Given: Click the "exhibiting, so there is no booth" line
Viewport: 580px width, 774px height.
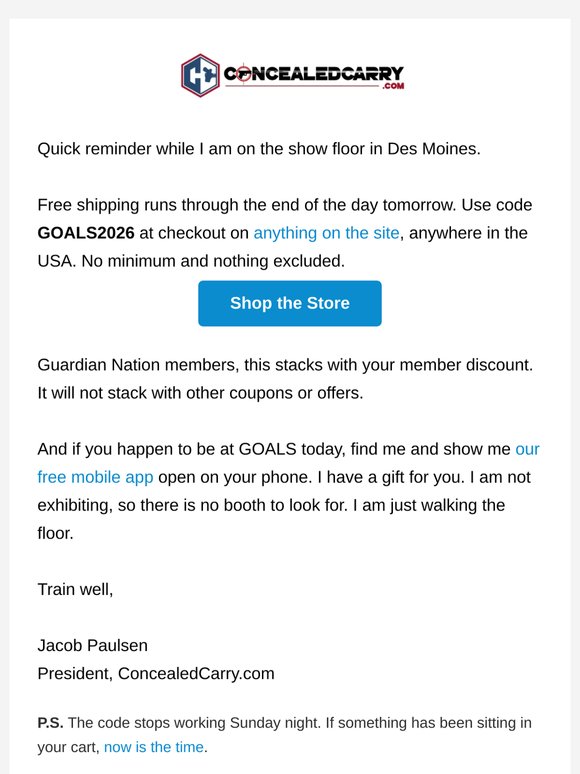Looking at the screenshot, I should point(271,505).
